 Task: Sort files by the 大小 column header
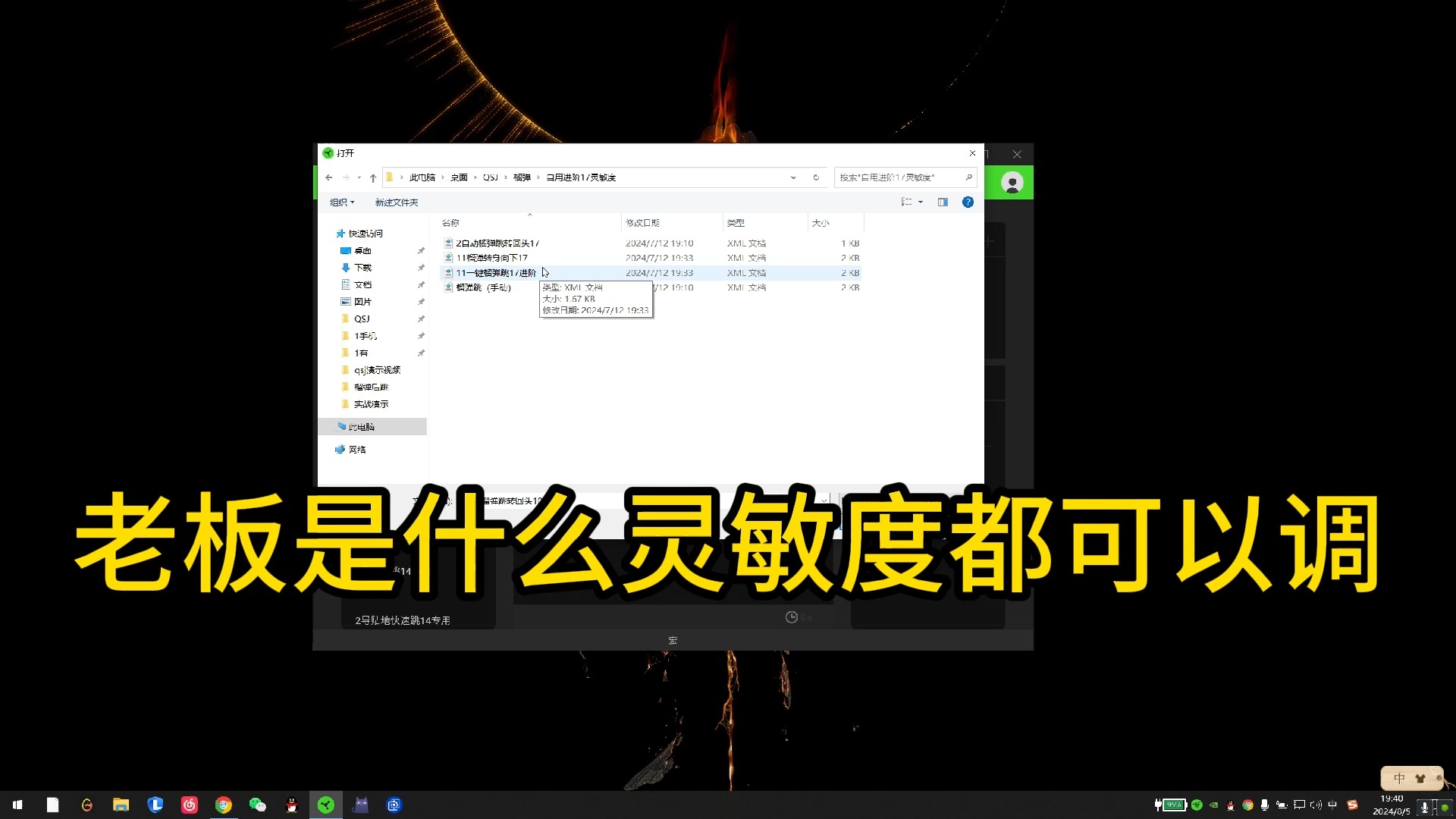pyautogui.click(x=821, y=223)
